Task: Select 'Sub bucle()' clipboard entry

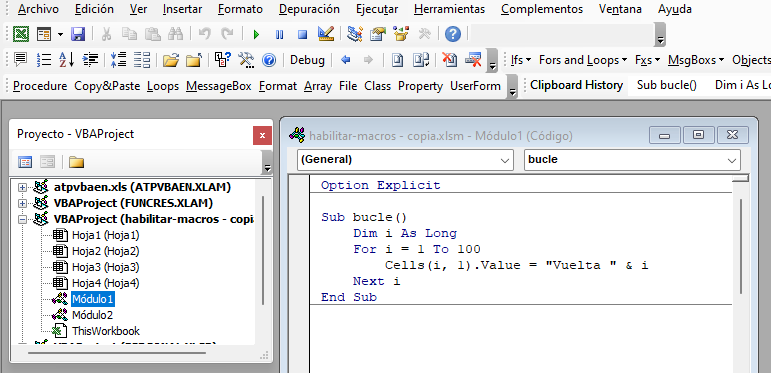Action: pyautogui.click(x=667, y=85)
